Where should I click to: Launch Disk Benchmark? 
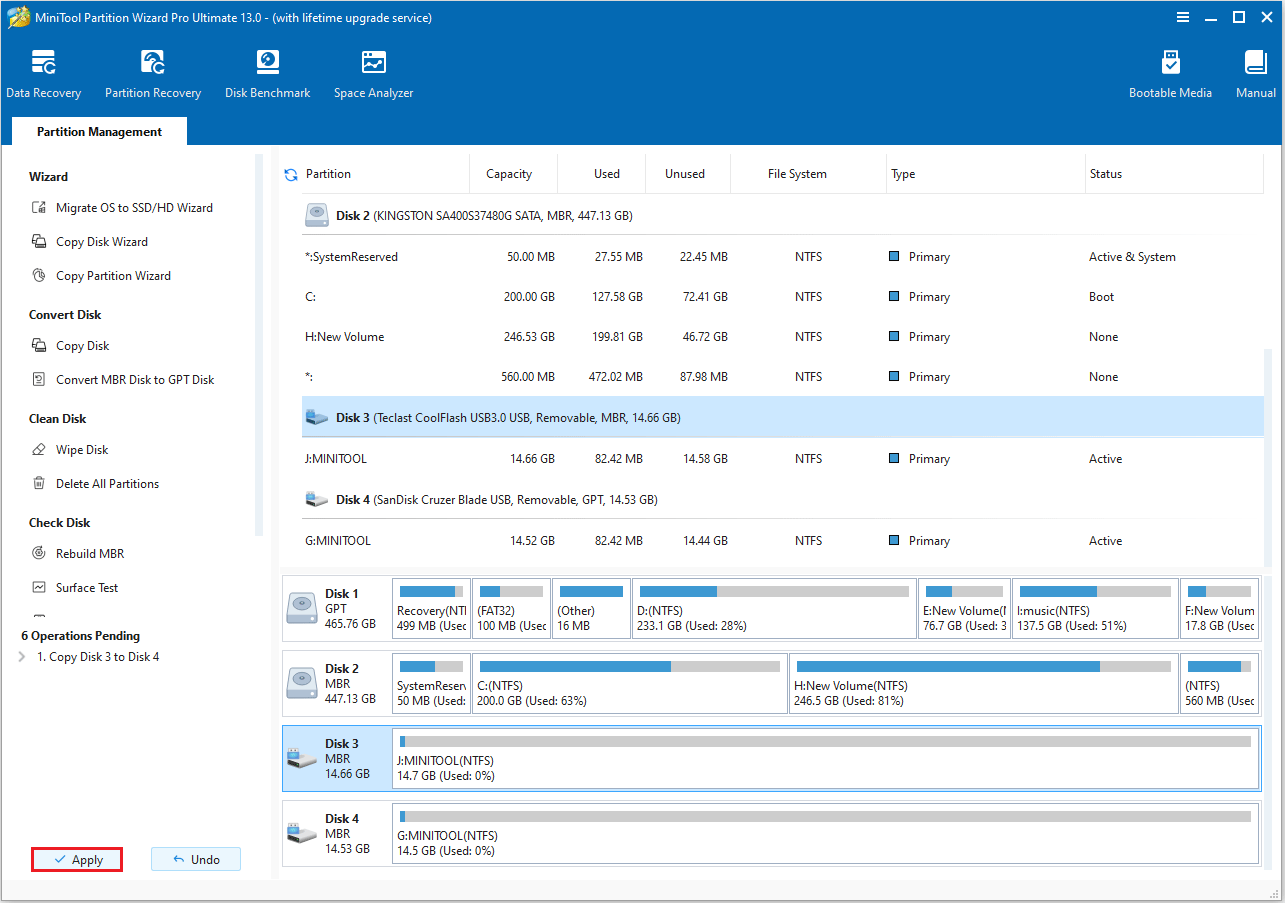click(267, 72)
